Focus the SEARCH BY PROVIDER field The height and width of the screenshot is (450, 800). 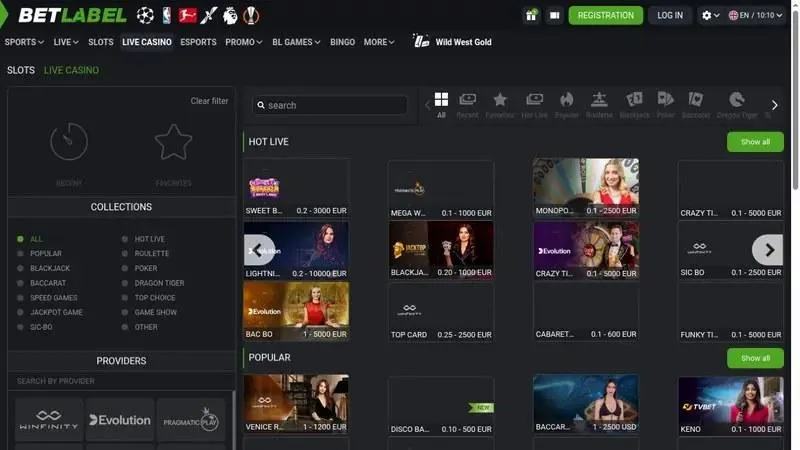coord(120,381)
